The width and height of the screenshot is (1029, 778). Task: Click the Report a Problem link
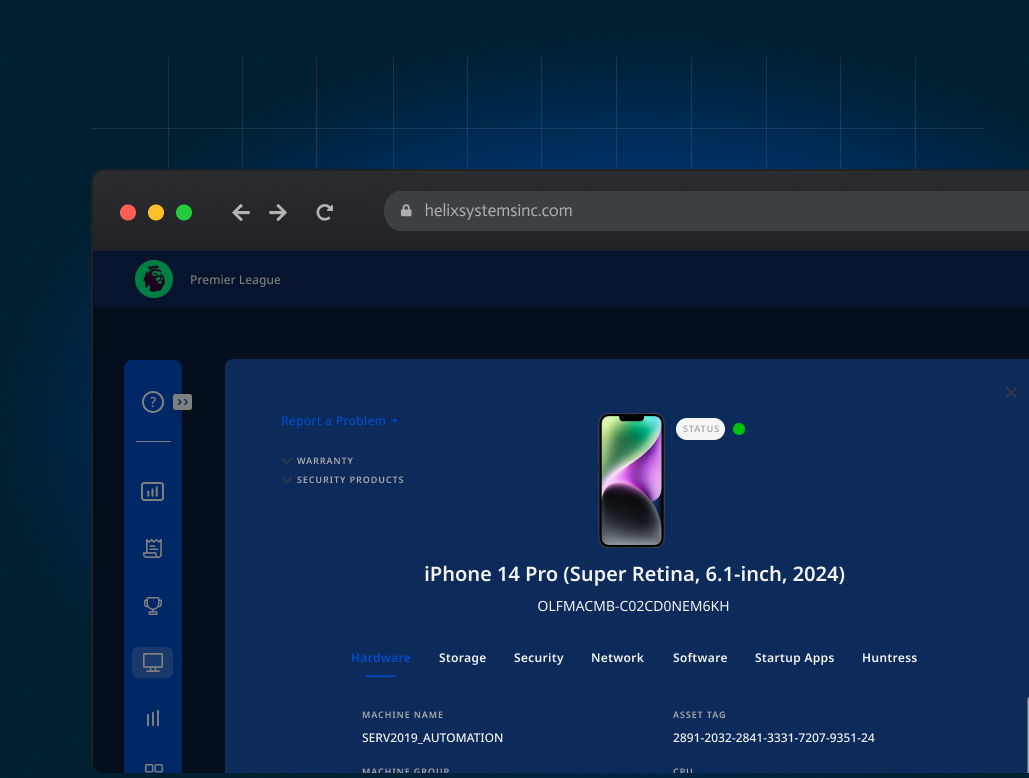pos(334,421)
